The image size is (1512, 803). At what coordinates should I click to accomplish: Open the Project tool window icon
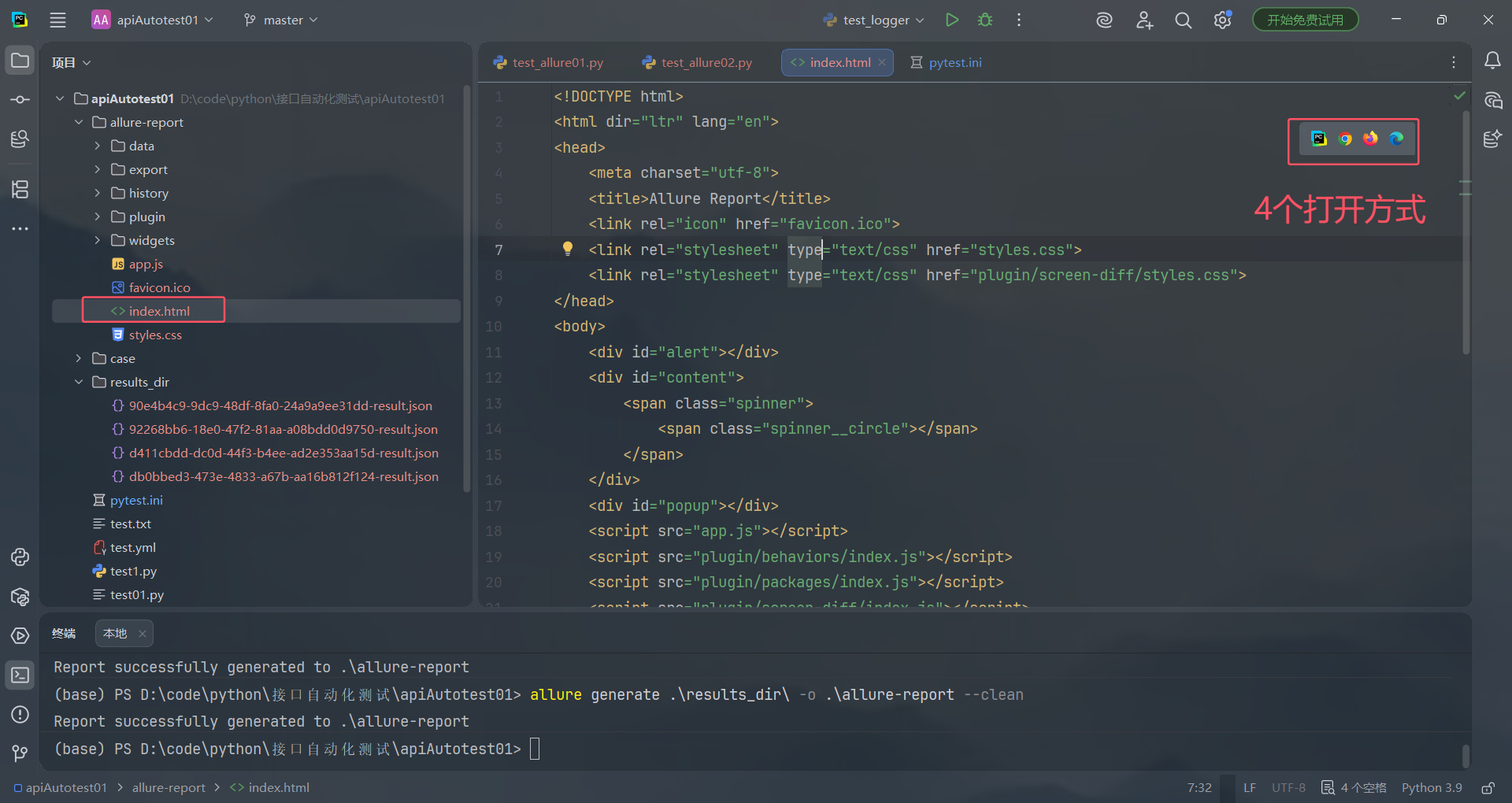pyautogui.click(x=20, y=61)
